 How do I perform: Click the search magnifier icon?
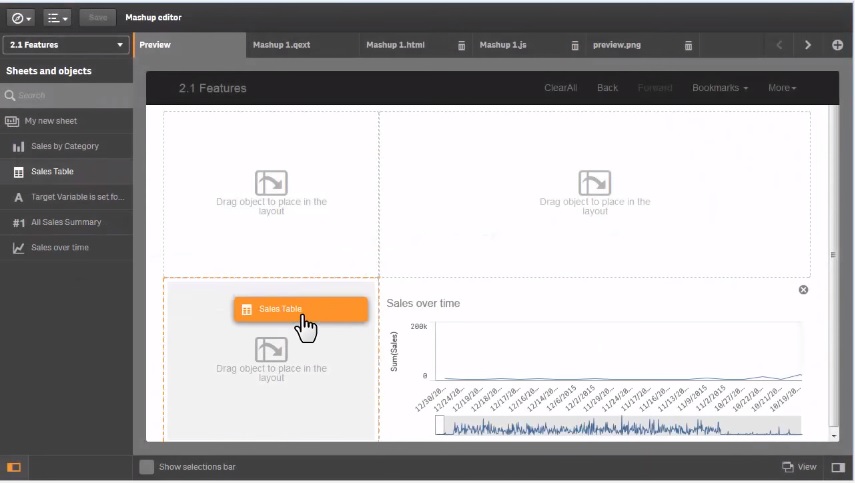[9, 95]
